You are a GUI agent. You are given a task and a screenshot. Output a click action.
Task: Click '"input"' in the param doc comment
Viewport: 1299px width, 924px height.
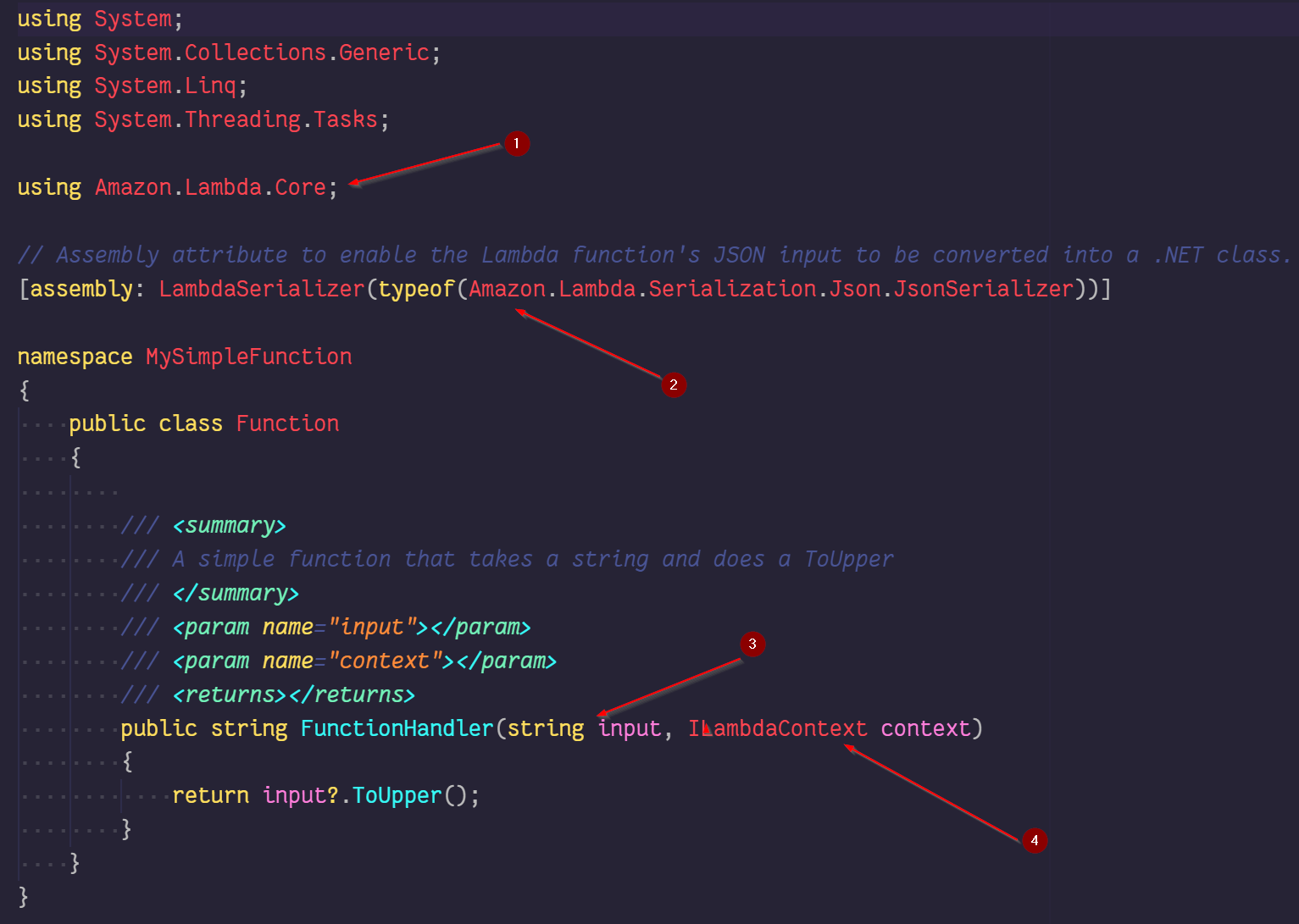(372, 627)
